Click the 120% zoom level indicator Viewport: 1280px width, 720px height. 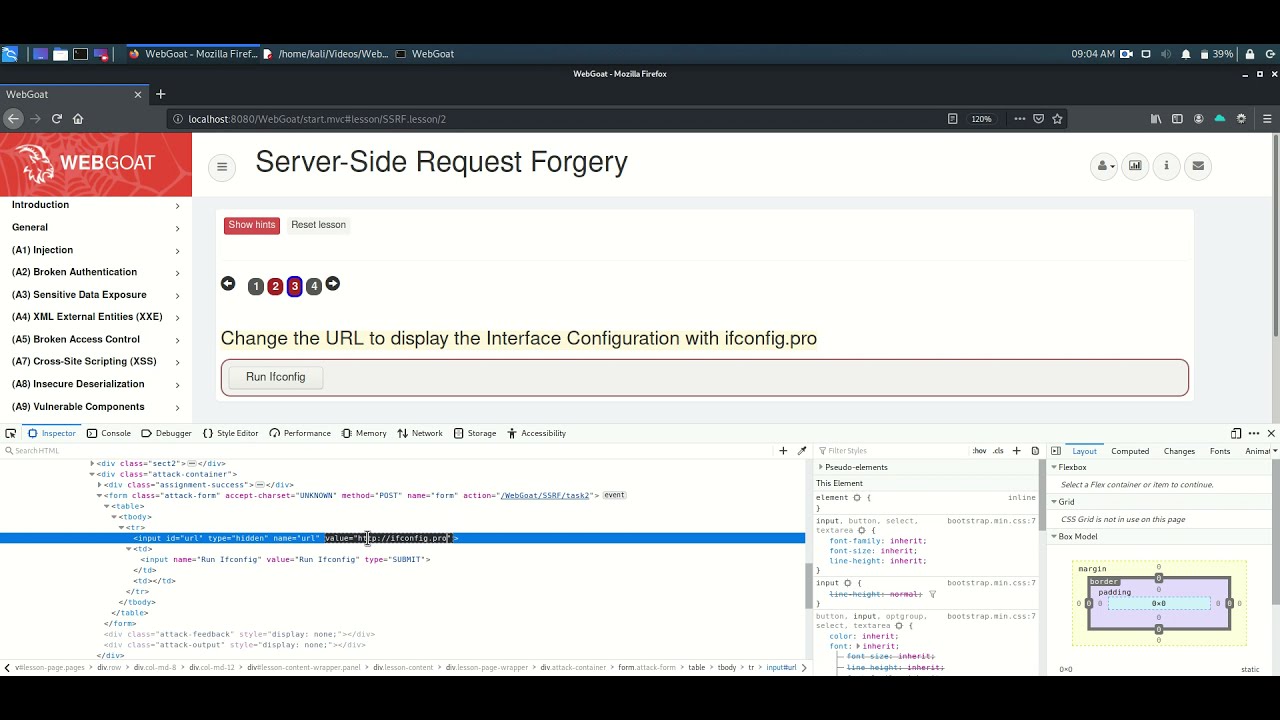982,118
